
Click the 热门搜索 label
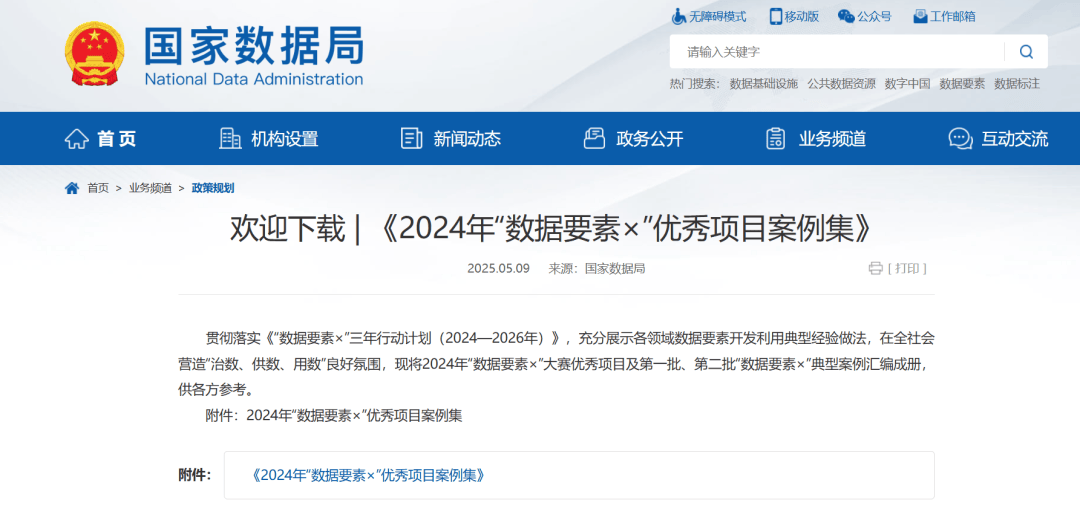click(x=694, y=84)
